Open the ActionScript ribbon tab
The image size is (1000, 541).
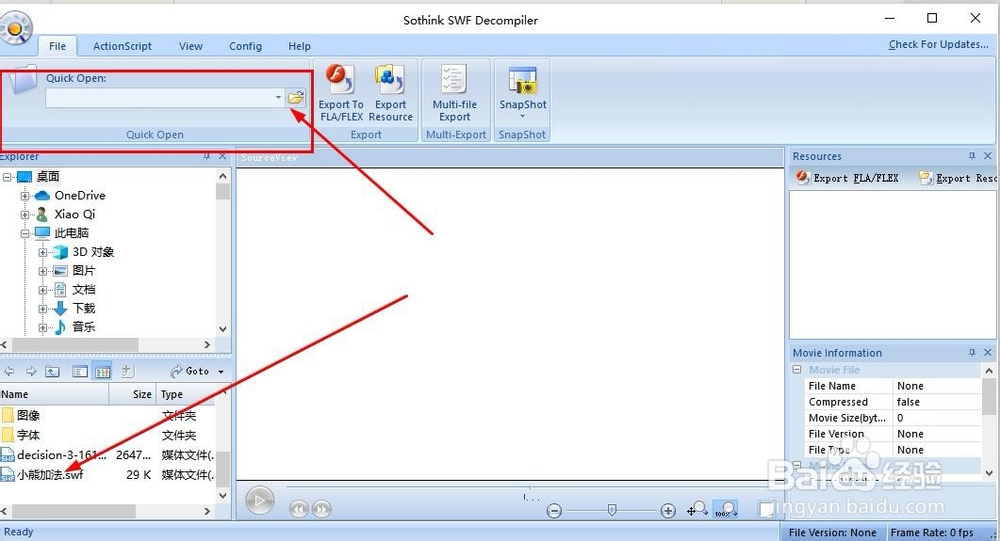coord(122,46)
